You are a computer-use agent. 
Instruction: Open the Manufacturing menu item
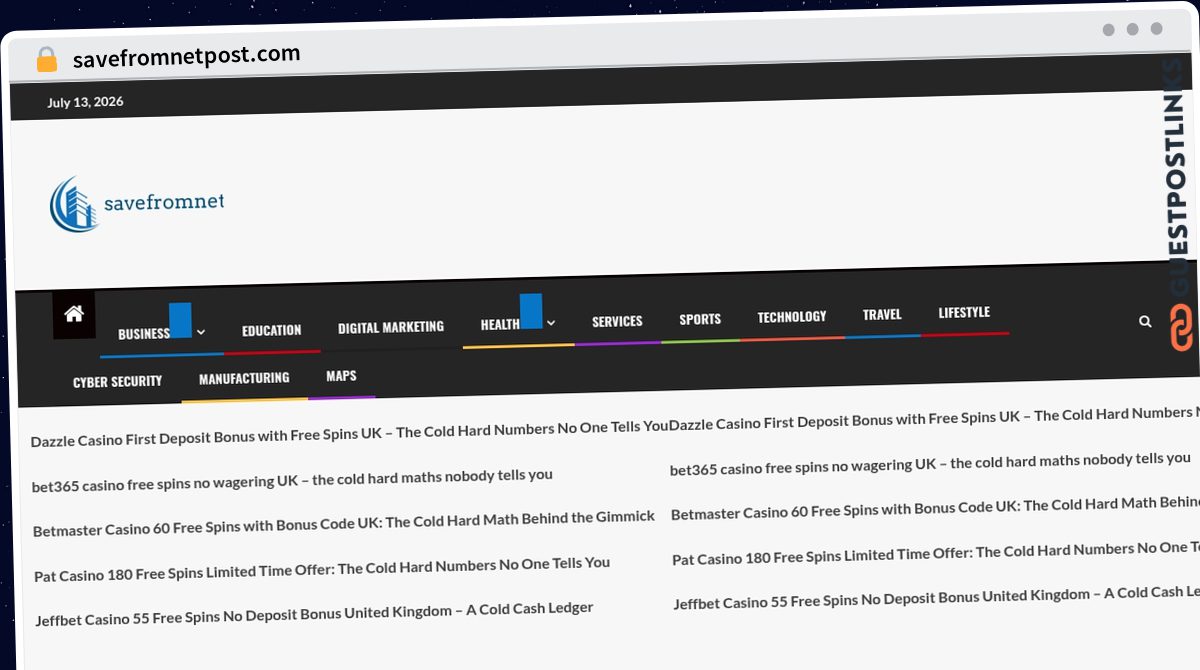click(244, 378)
